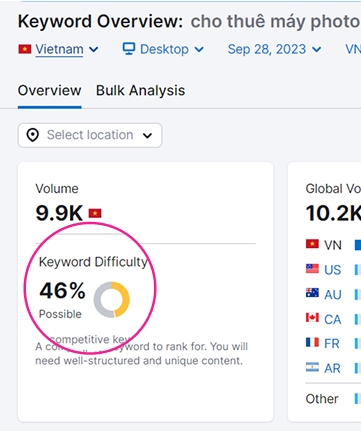This screenshot has width=361, height=432.
Task: Open the FR country link
Action: tap(332, 344)
